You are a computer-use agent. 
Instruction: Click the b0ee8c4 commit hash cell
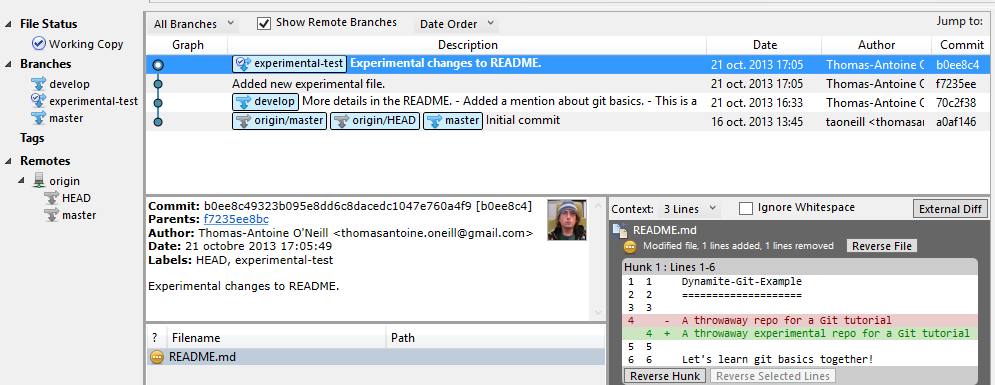point(957,65)
